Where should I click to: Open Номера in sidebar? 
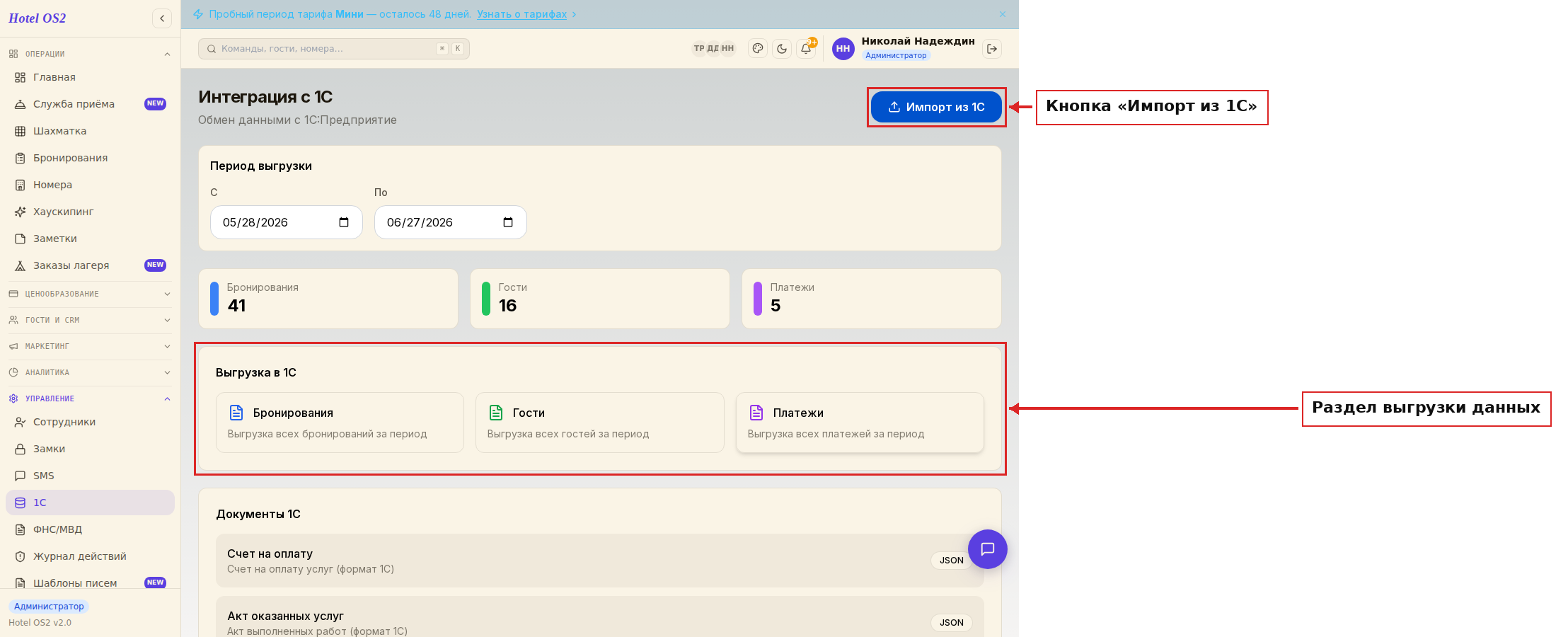coord(90,185)
